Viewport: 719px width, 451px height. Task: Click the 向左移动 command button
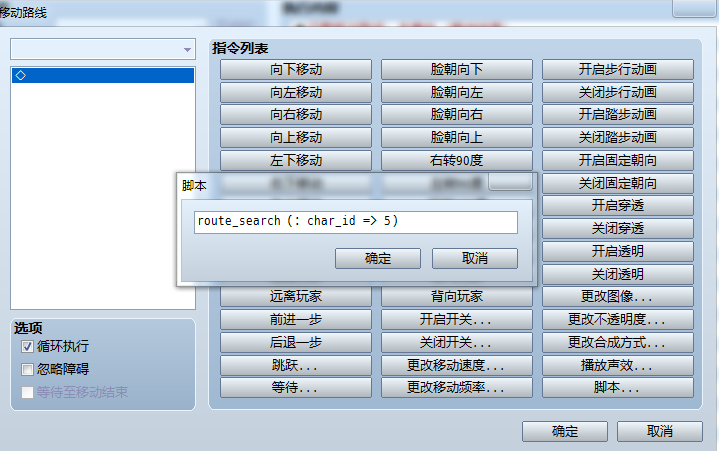click(x=296, y=93)
